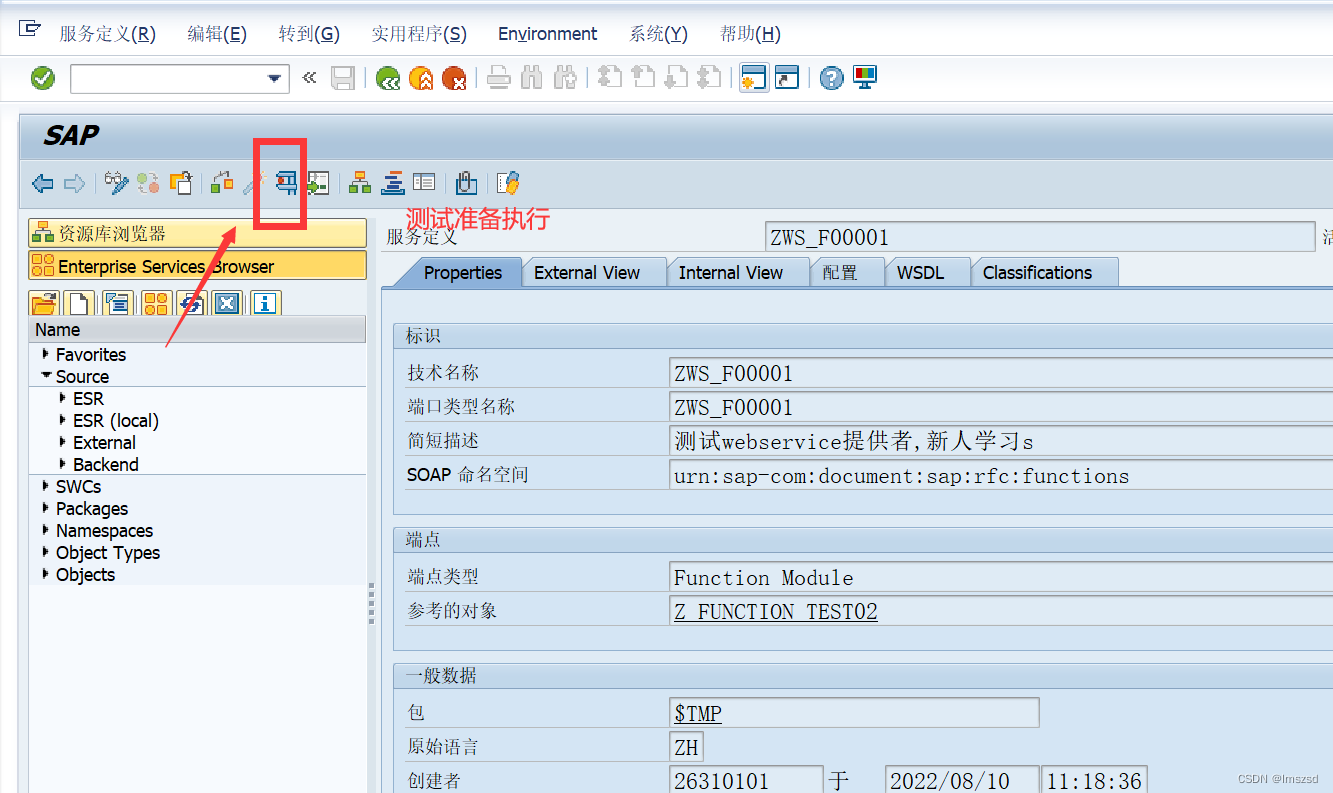Screen dimensions: 1333x793
Task: Select the Properties tab
Action: pyautogui.click(x=460, y=273)
